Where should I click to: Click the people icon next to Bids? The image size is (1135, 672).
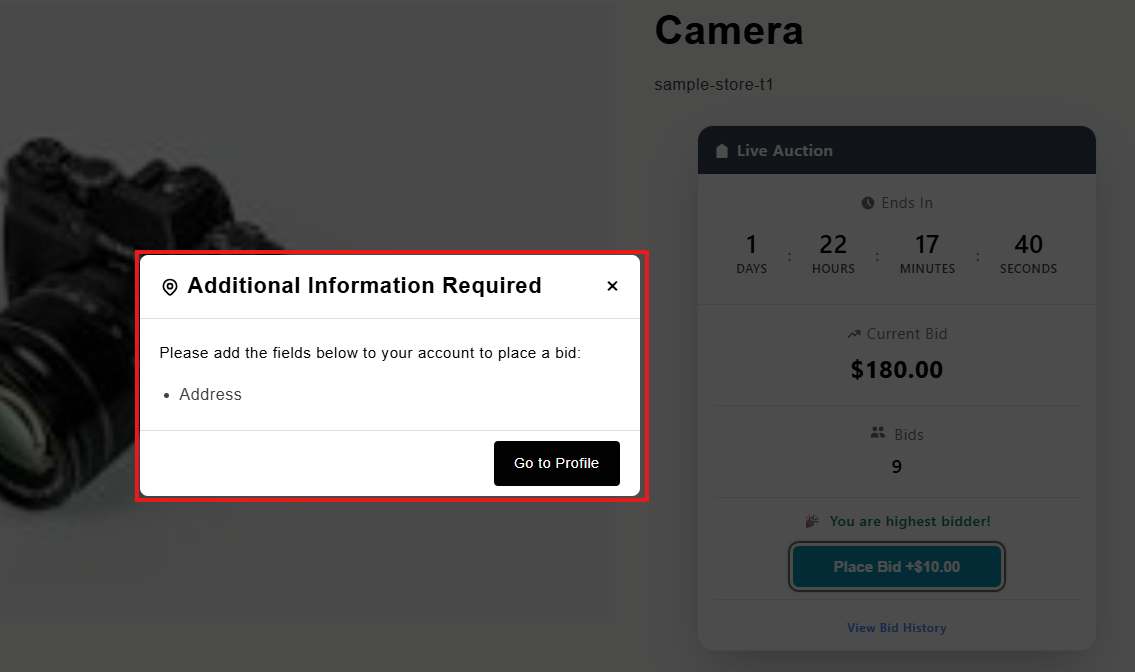click(x=878, y=433)
